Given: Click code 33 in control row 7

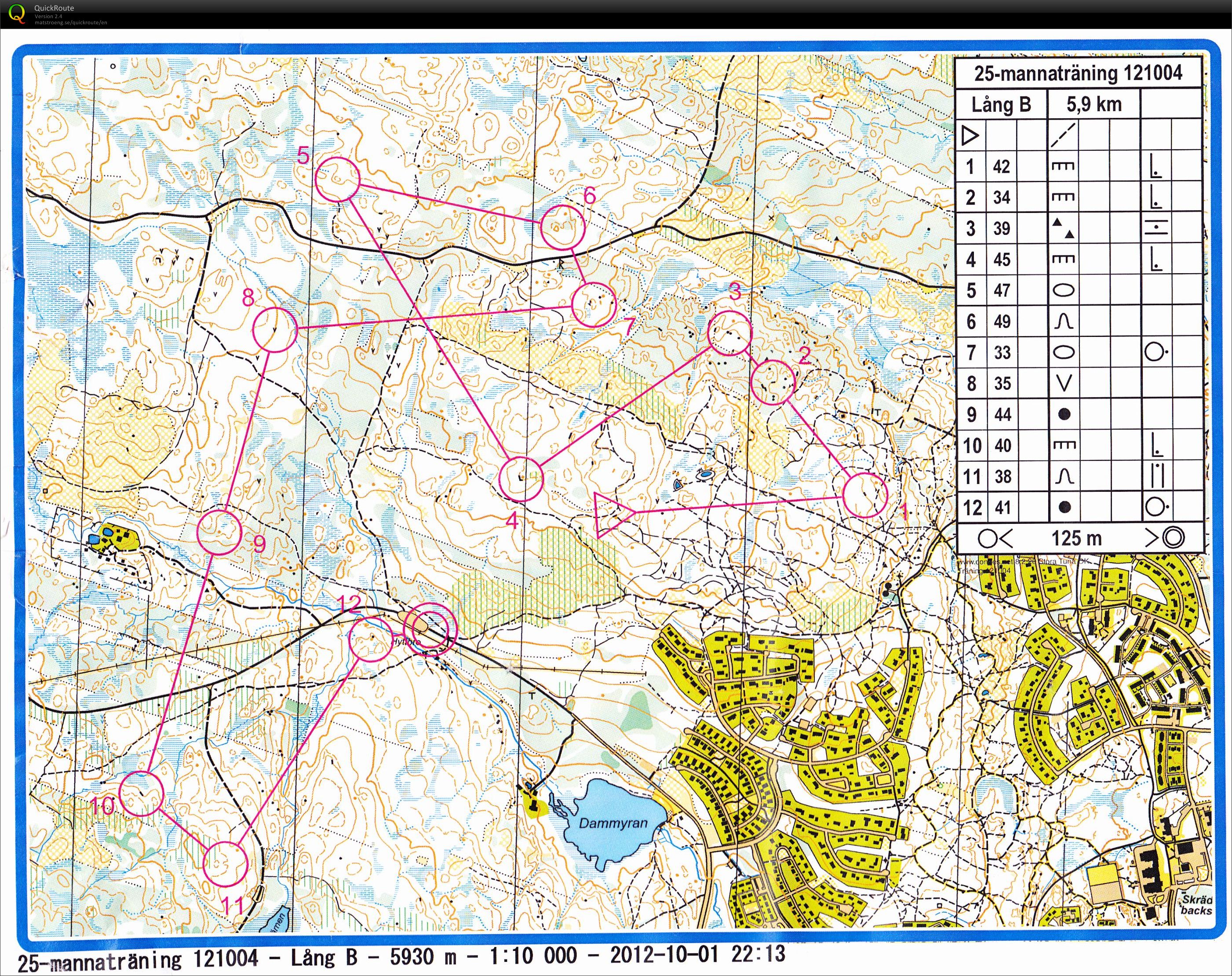Looking at the screenshot, I should pyautogui.click(x=1001, y=352).
